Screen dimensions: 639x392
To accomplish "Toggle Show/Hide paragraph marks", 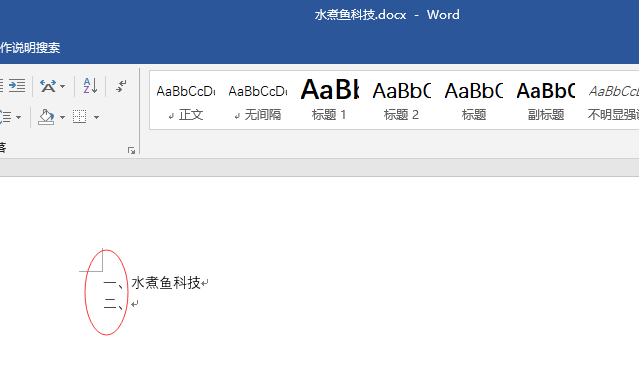I will coord(121,86).
